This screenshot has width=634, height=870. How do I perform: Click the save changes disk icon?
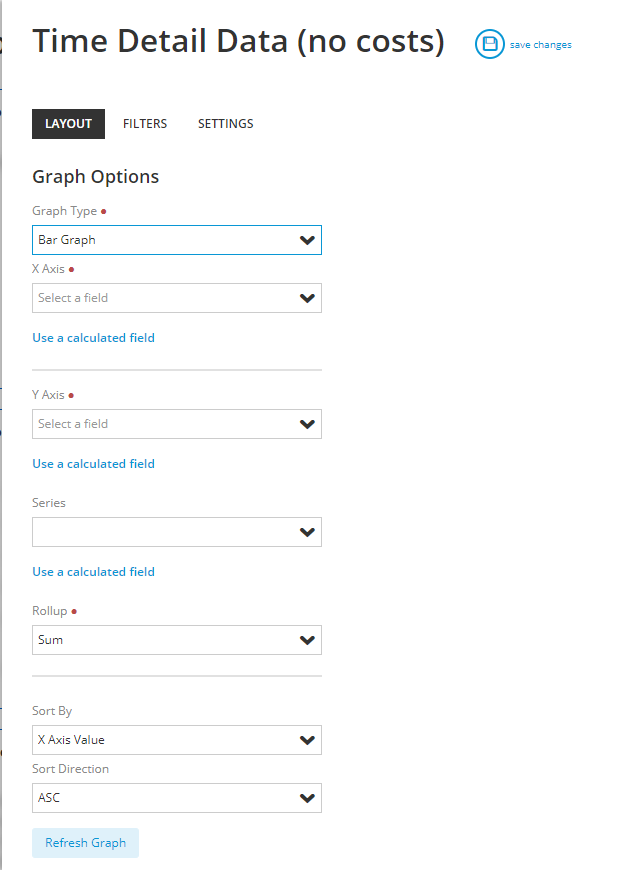(x=489, y=44)
